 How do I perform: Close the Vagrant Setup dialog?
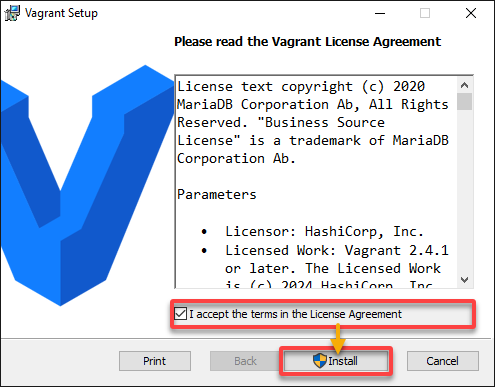coord(471,13)
